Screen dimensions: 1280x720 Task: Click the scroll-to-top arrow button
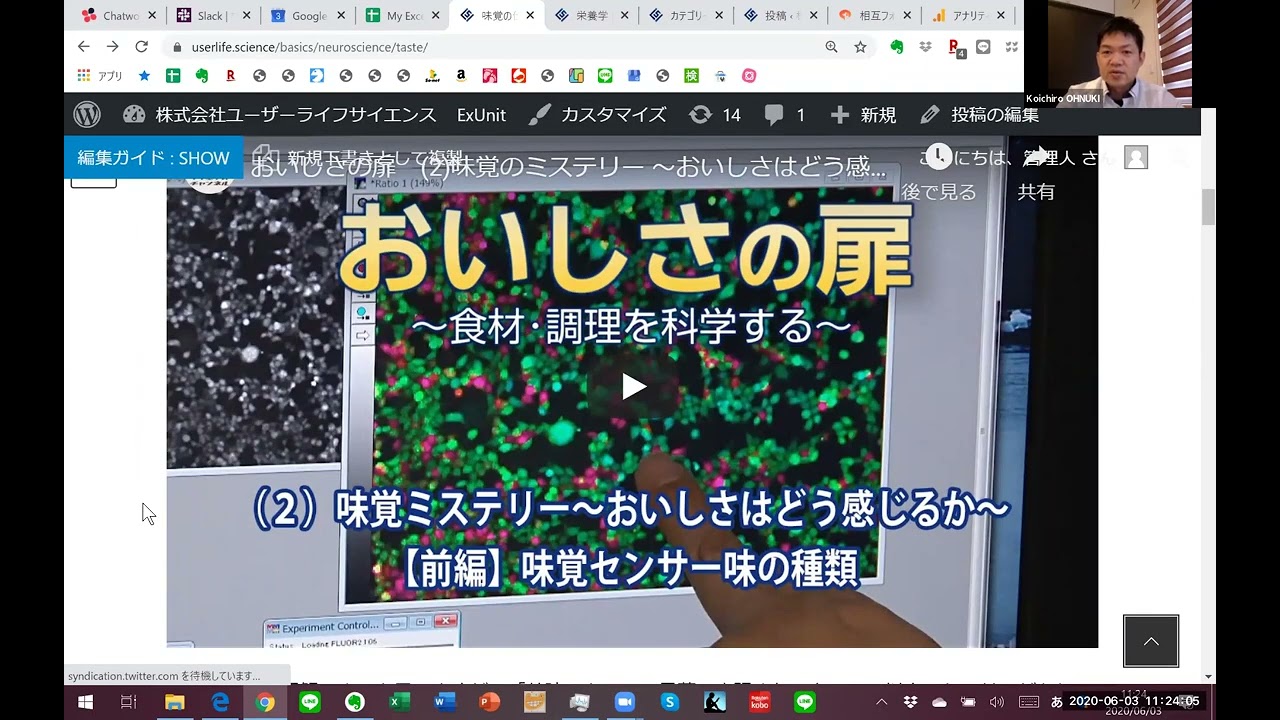point(1151,641)
